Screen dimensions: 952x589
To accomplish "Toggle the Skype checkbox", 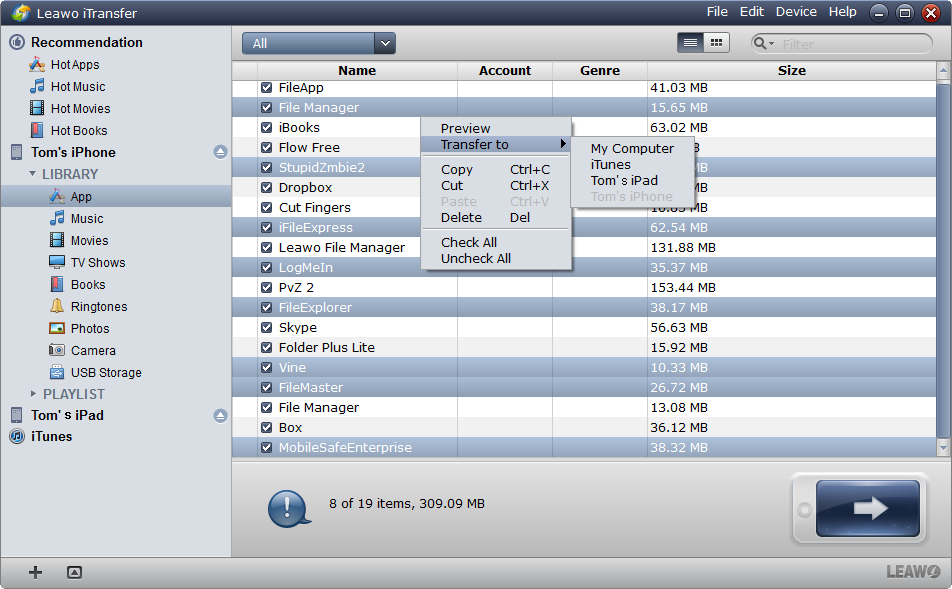I will [x=266, y=327].
